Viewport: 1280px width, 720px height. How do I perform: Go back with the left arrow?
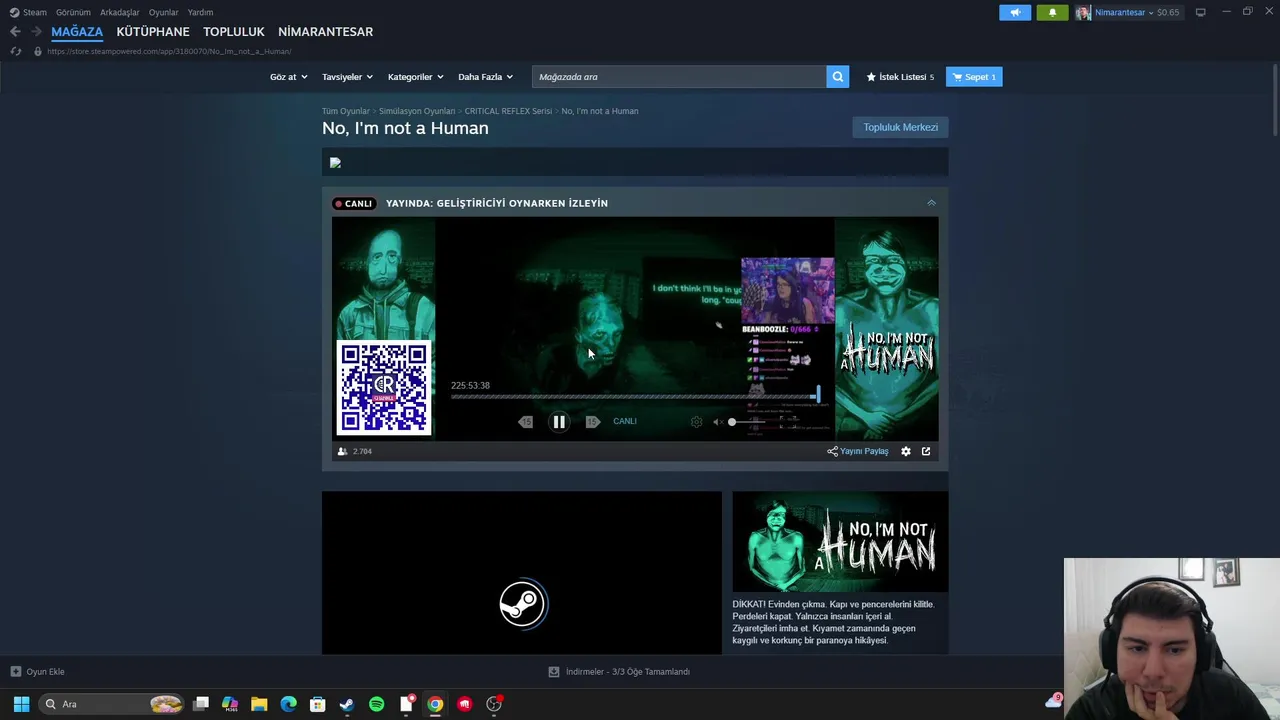tap(15, 32)
